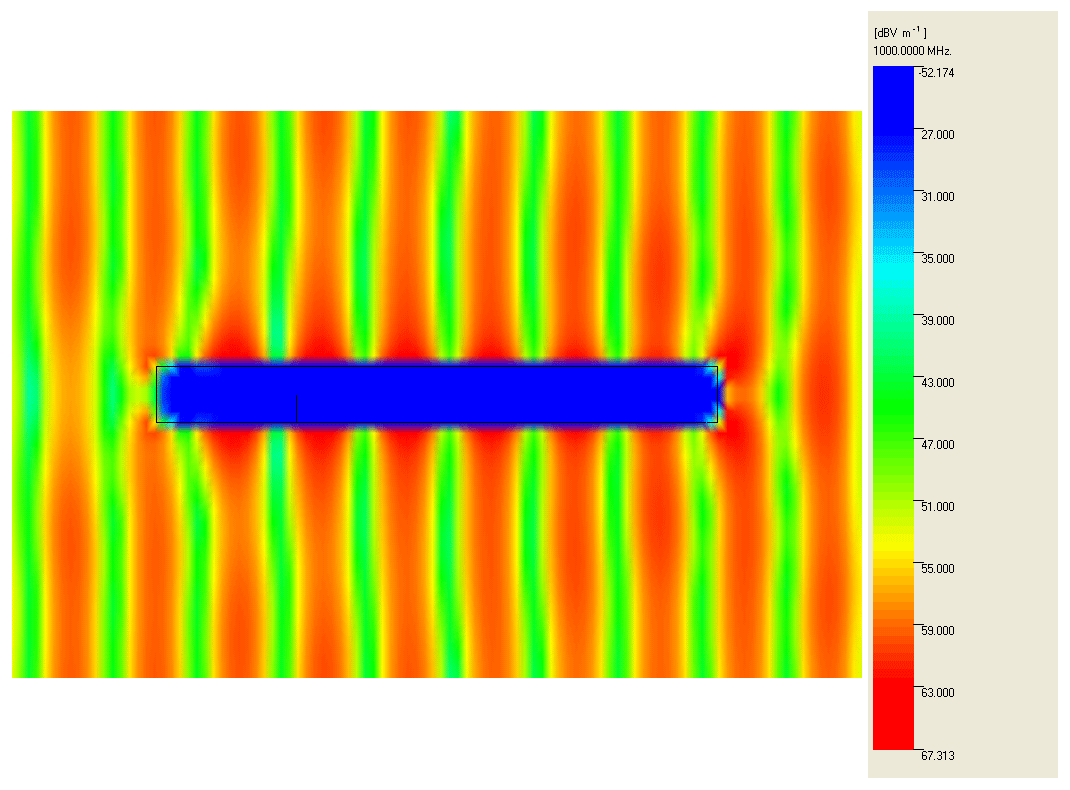
Task: Select the 51.000 legend tick label
Action: [937, 506]
